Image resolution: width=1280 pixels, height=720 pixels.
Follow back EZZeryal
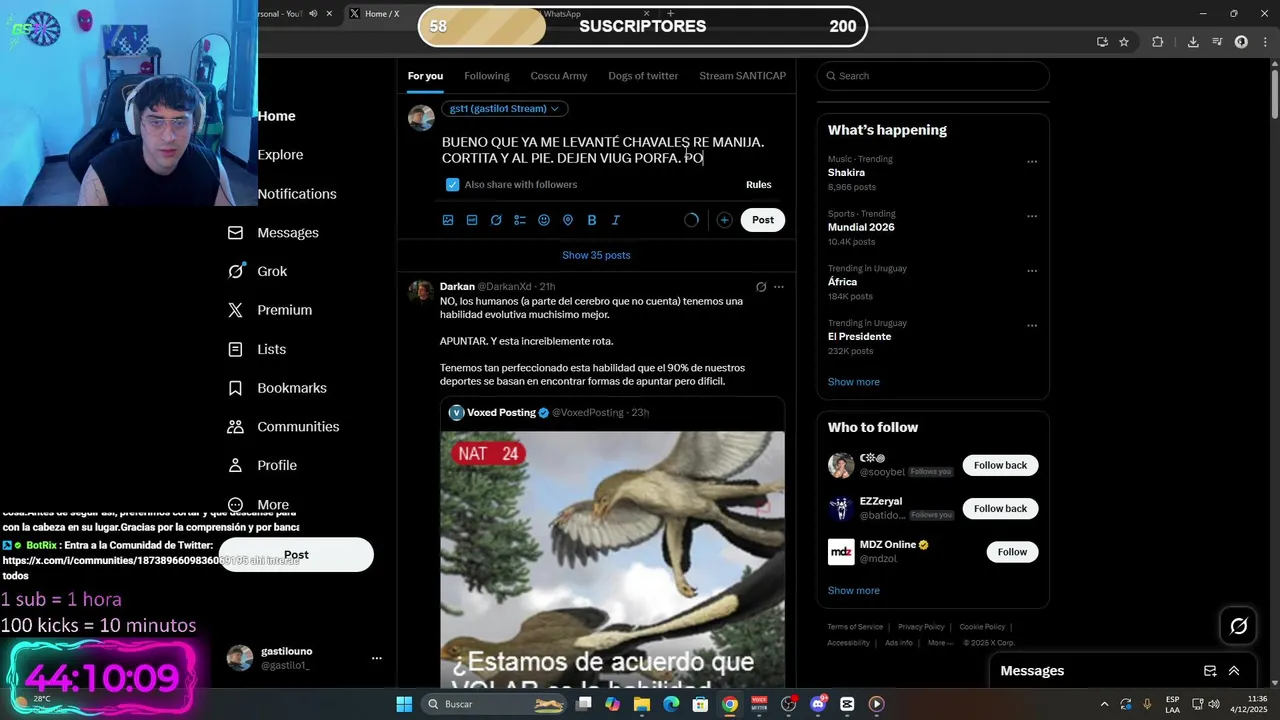pos(1000,508)
